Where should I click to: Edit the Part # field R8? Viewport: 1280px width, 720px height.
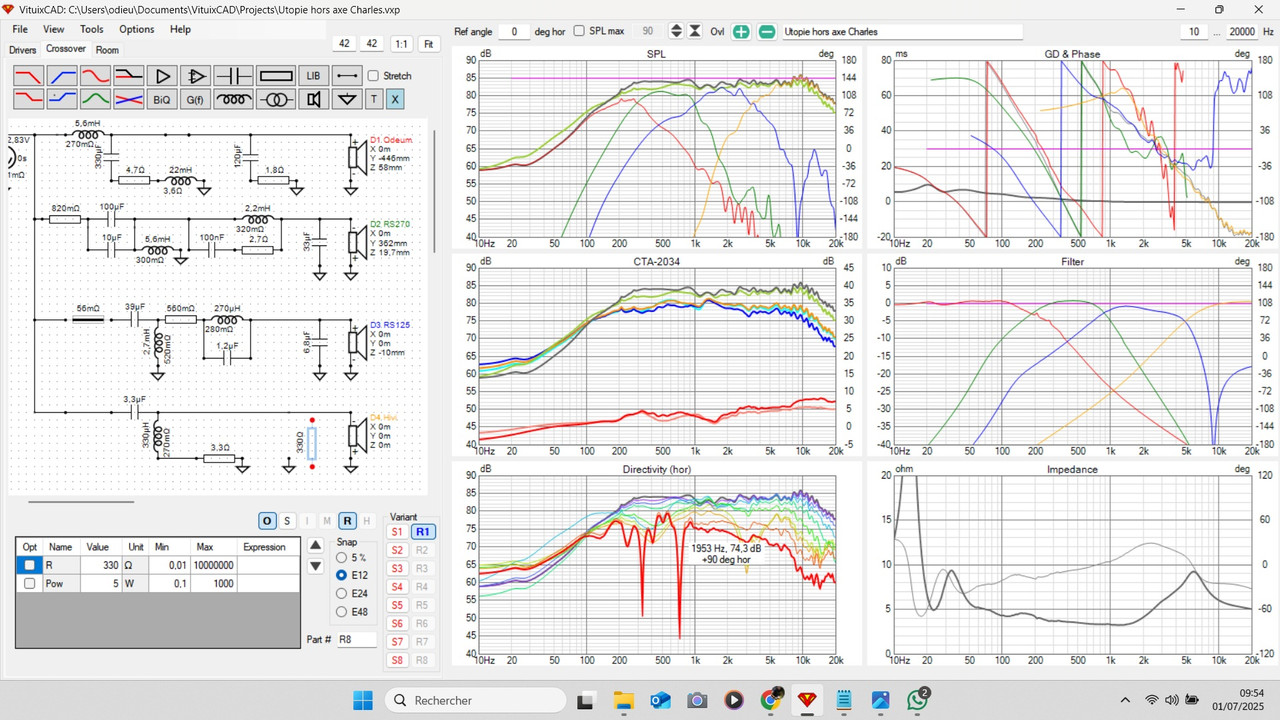357,639
